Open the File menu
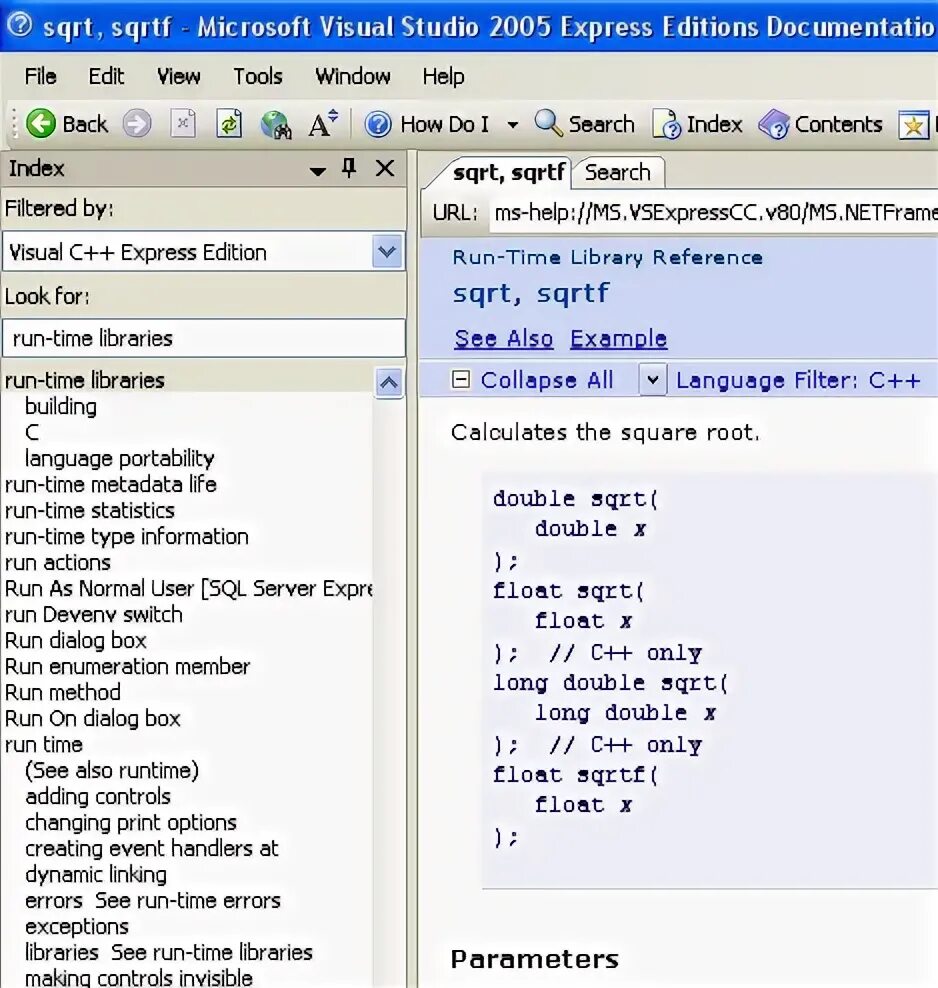This screenshot has height=988, width=938. [40, 76]
